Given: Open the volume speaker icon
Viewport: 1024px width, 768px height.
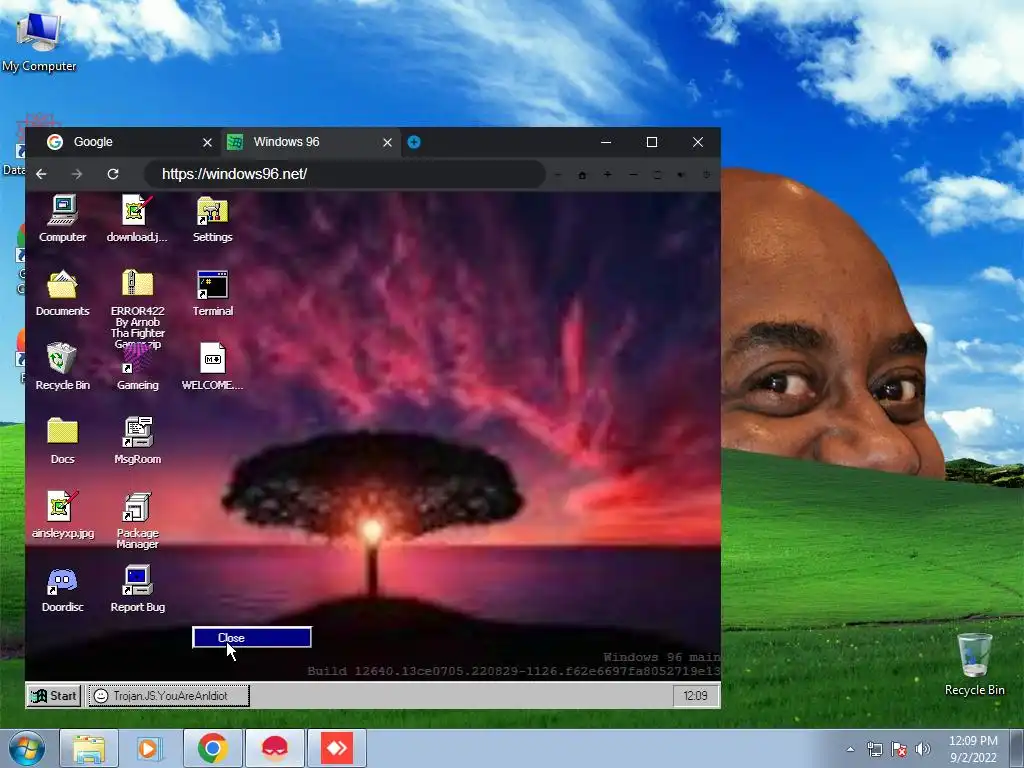Looking at the screenshot, I should pos(923,749).
